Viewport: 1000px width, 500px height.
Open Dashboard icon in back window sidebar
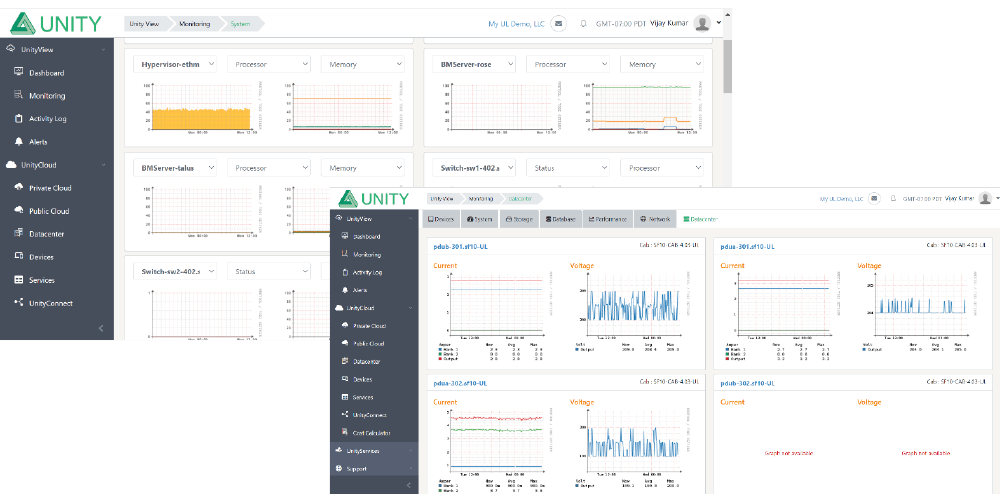[x=18, y=73]
